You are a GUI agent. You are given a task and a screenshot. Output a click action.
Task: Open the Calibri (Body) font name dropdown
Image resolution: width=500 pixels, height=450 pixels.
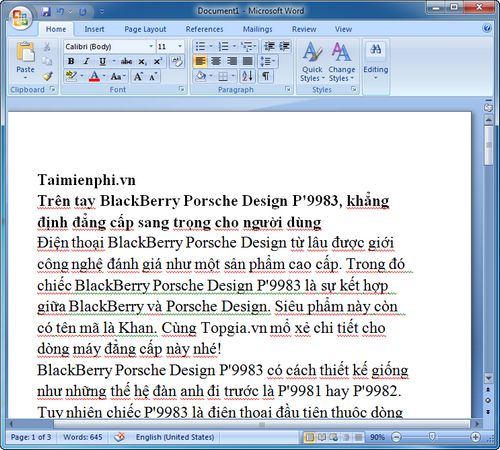151,46
